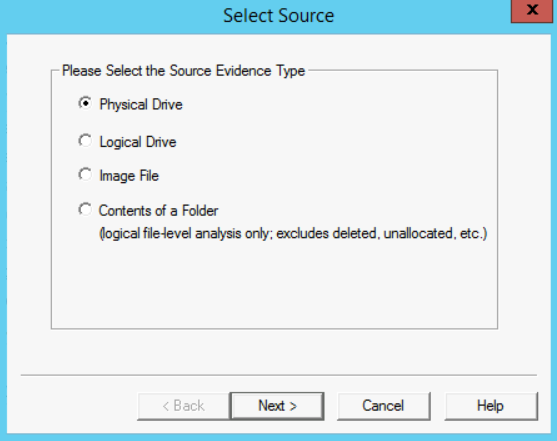Image resolution: width=557 pixels, height=441 pixels.
Task: Select the Physical Drive radio button
Action: pyautogui.click(x=85, y=103)
